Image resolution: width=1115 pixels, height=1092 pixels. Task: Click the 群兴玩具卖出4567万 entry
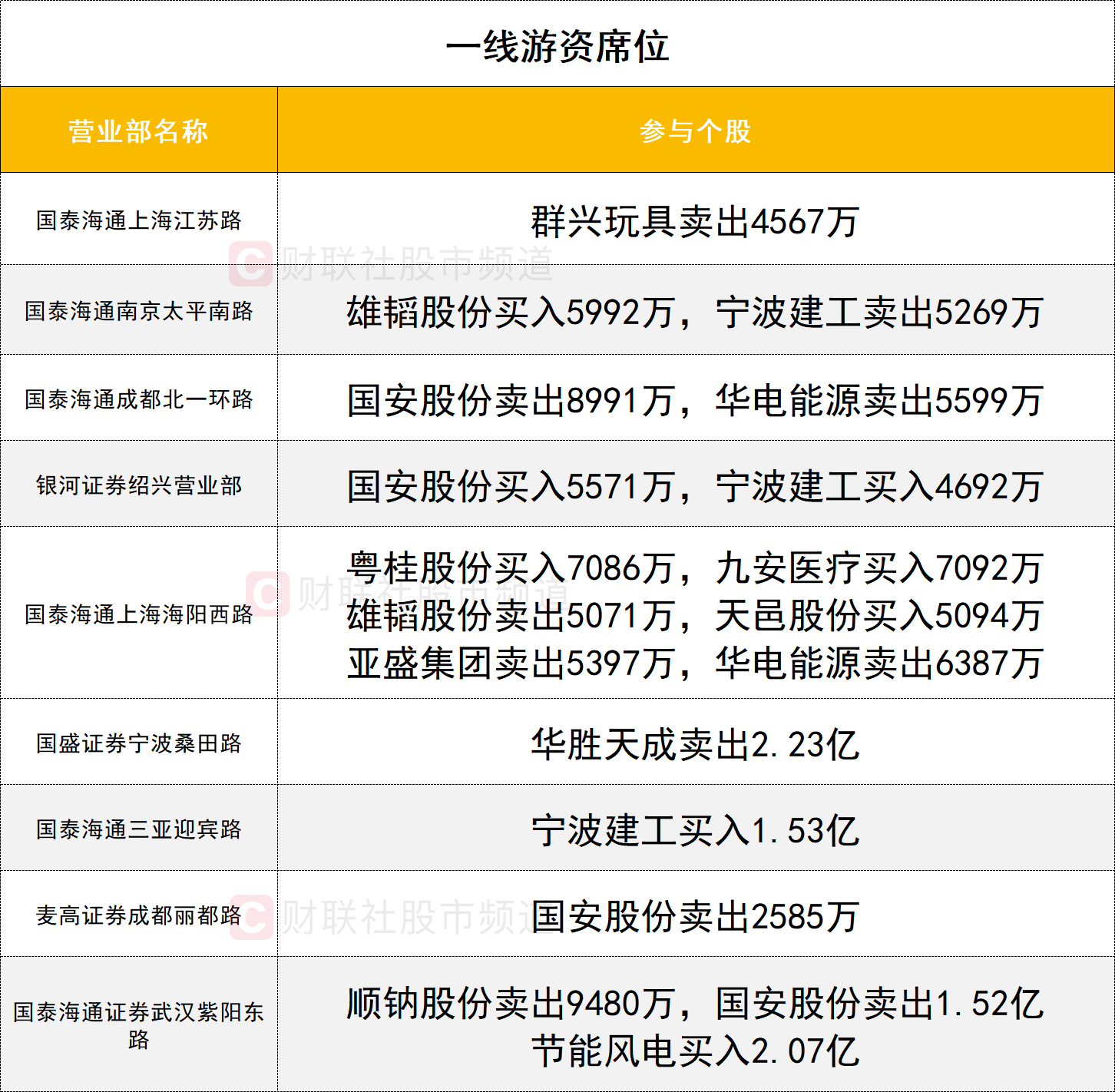point(695,222)
